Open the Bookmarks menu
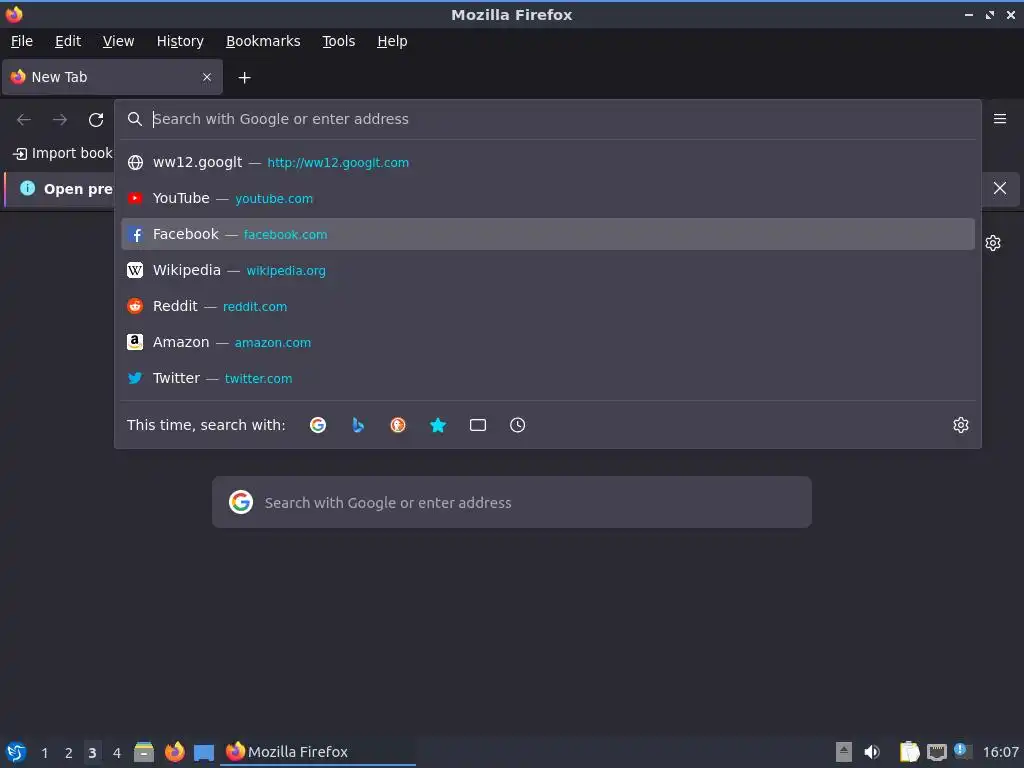The width and height of the screenshot is (1024, 768). pyautogui.click(x=263, y=41)
